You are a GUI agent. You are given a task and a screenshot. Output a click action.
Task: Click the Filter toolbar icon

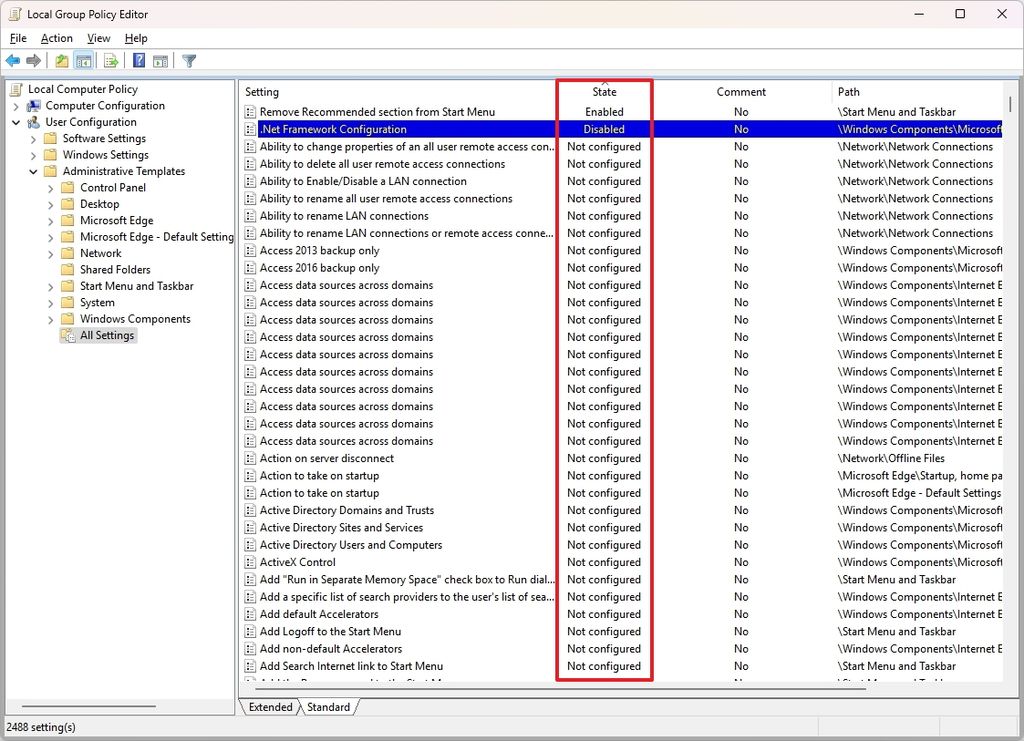[x=188, y=60]
